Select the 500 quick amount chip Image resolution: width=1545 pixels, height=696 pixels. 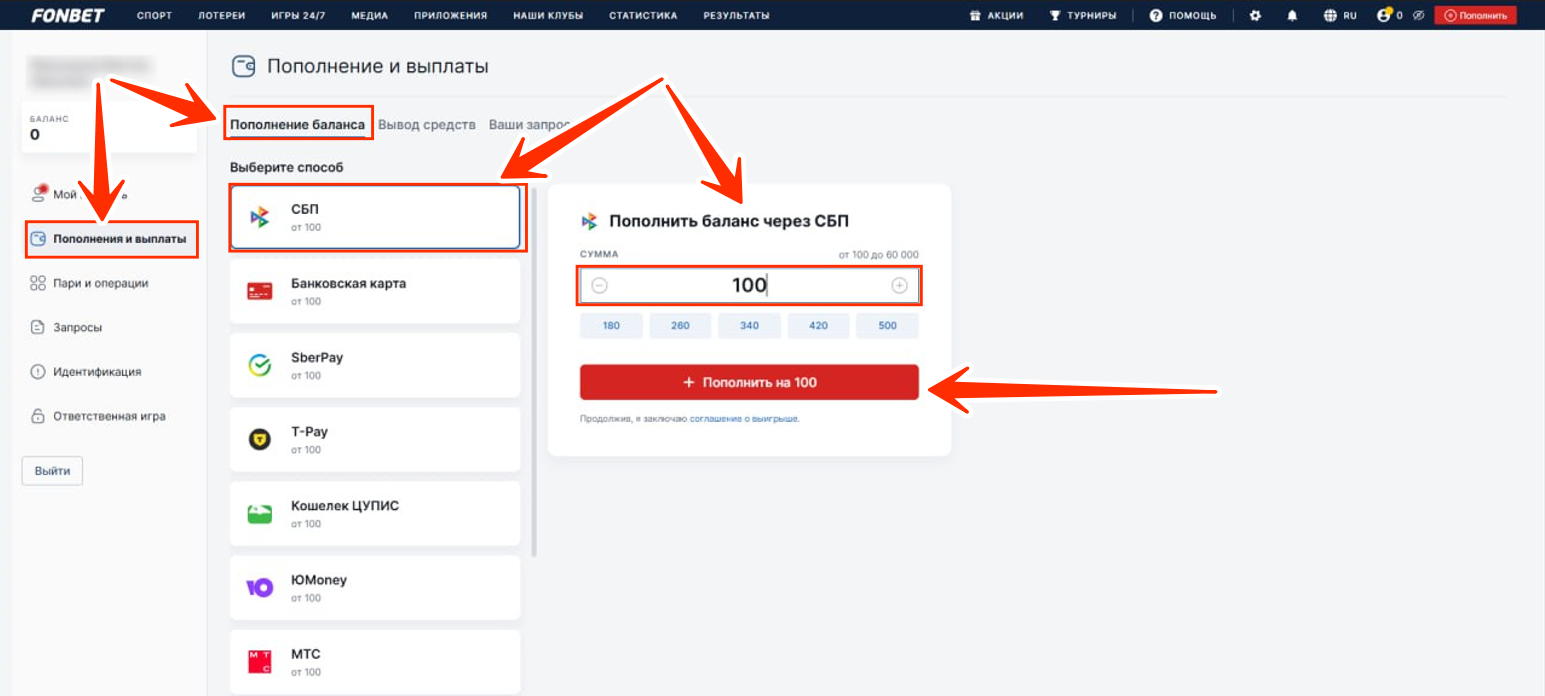click(x=887, y=326)
